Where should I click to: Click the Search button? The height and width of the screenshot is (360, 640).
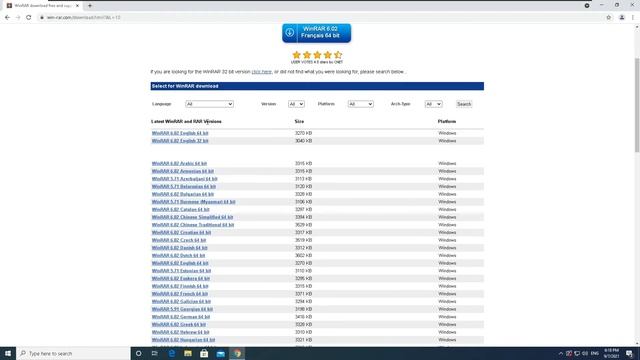tap(464, 104)
